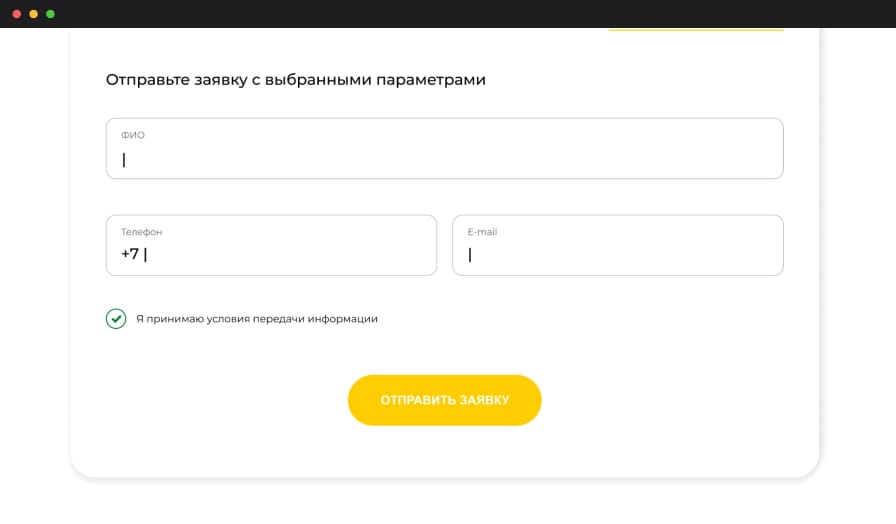The height and width of the screenshot is (524, 896).
Task: Click the ФИО full name input field
Action: point(444,149)
